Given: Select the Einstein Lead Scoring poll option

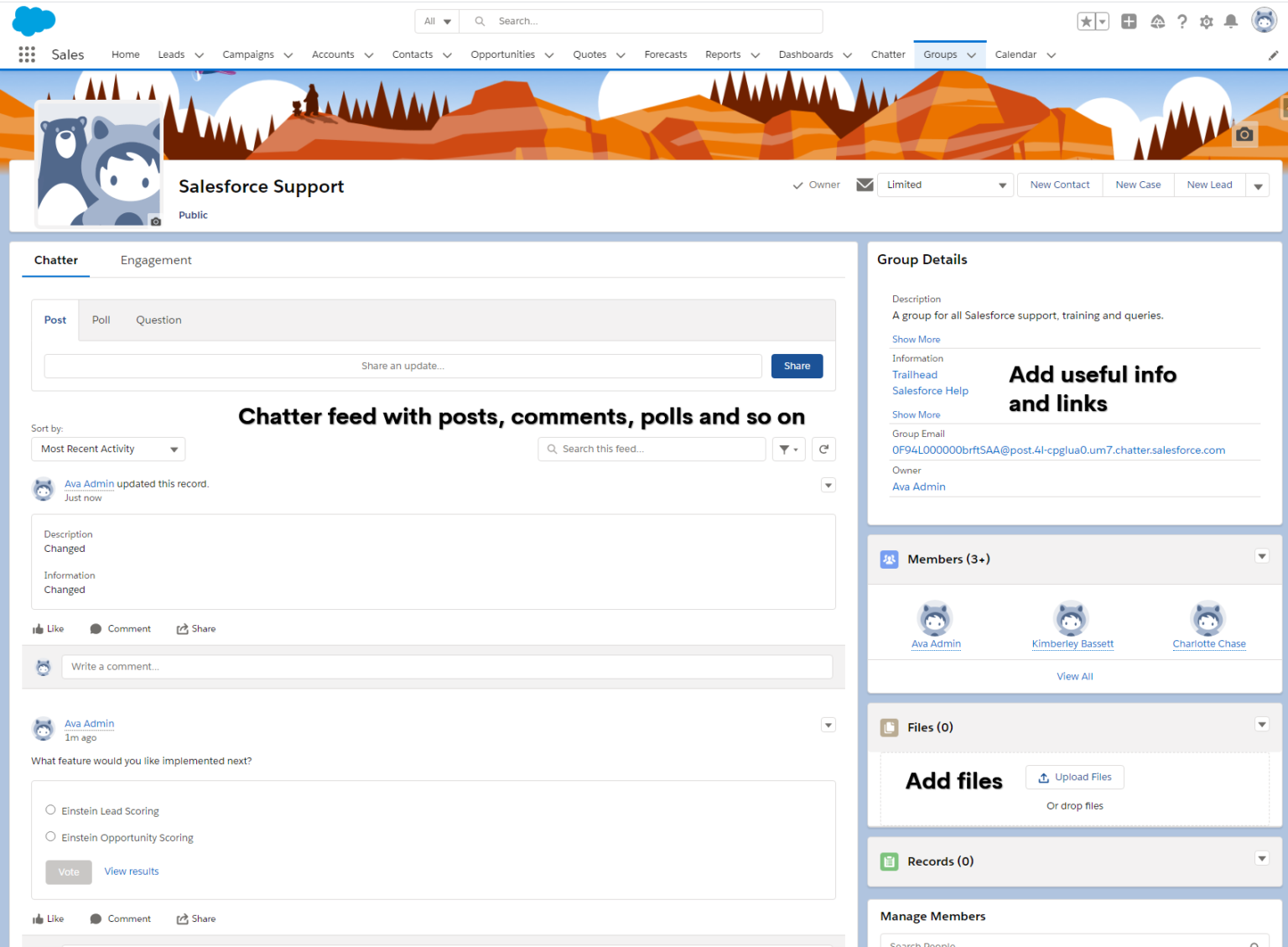Looking at the screenshot, I should 50,809.
